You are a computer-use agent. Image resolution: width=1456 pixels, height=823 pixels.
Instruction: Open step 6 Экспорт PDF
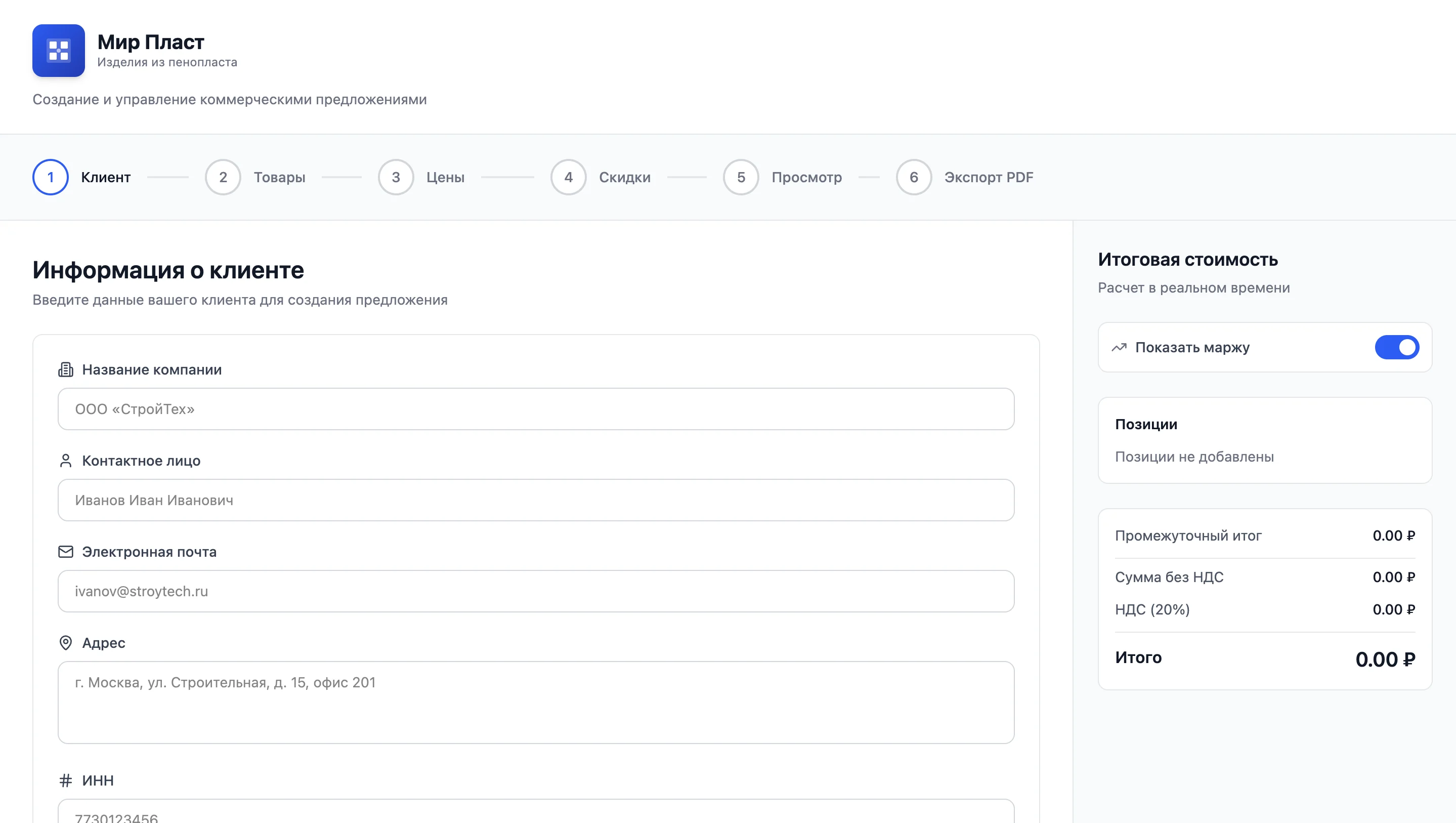point(913,177)
